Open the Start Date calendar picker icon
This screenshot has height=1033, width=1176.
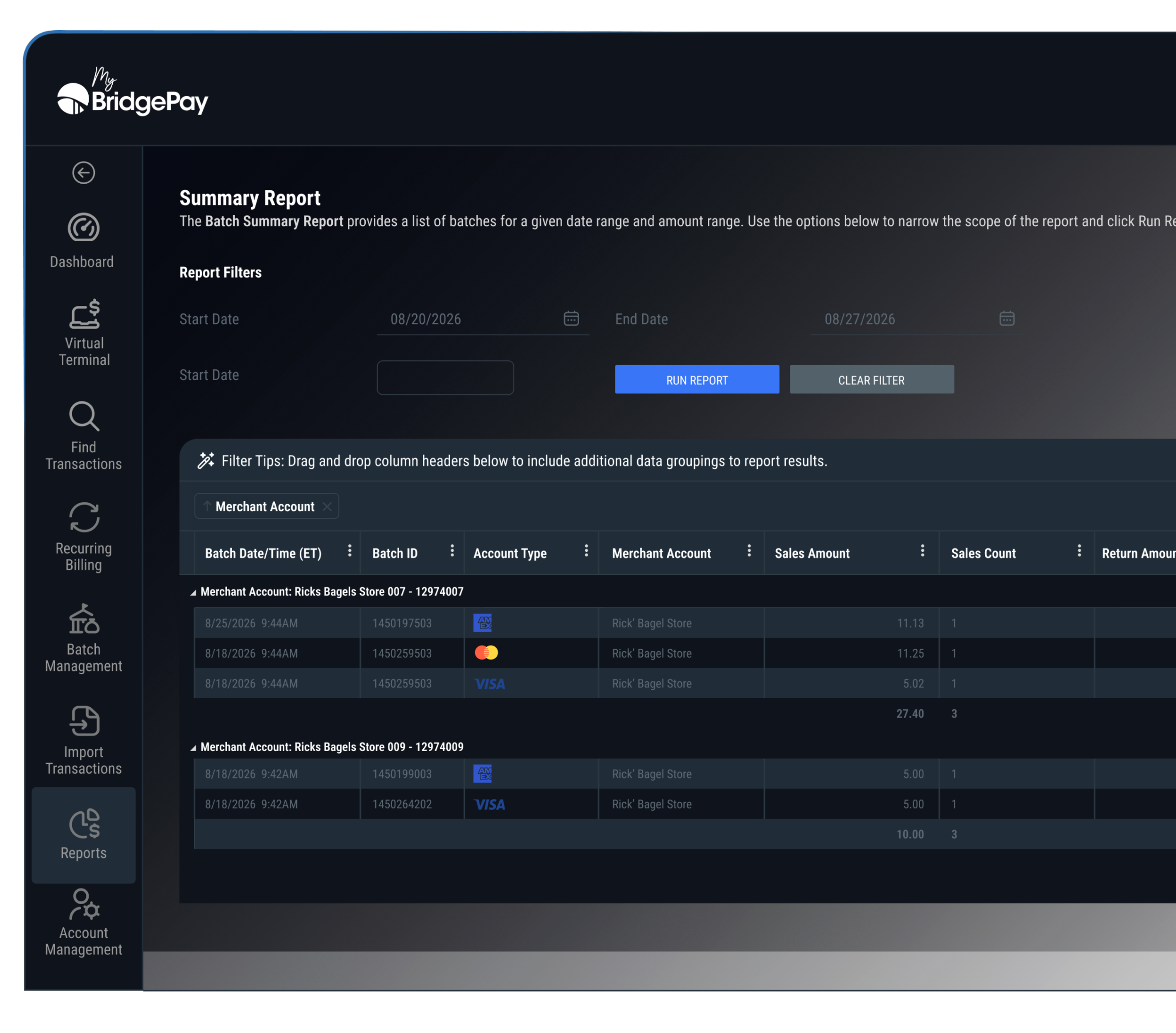pyautogui.click(x=571, y=318)
